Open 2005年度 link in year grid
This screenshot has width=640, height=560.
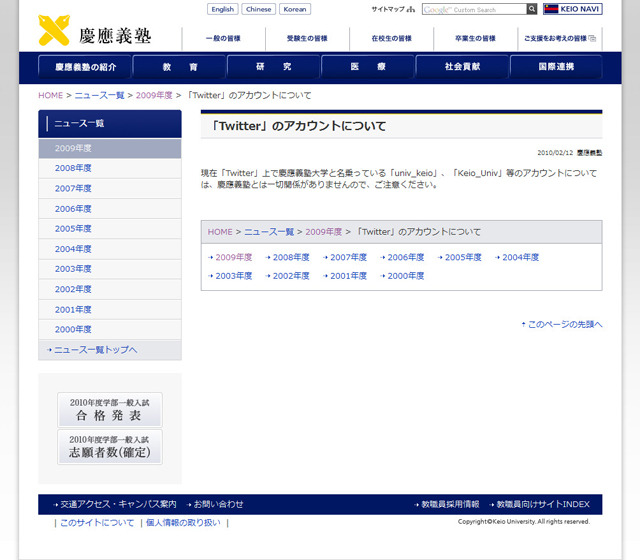coord(463,258)
